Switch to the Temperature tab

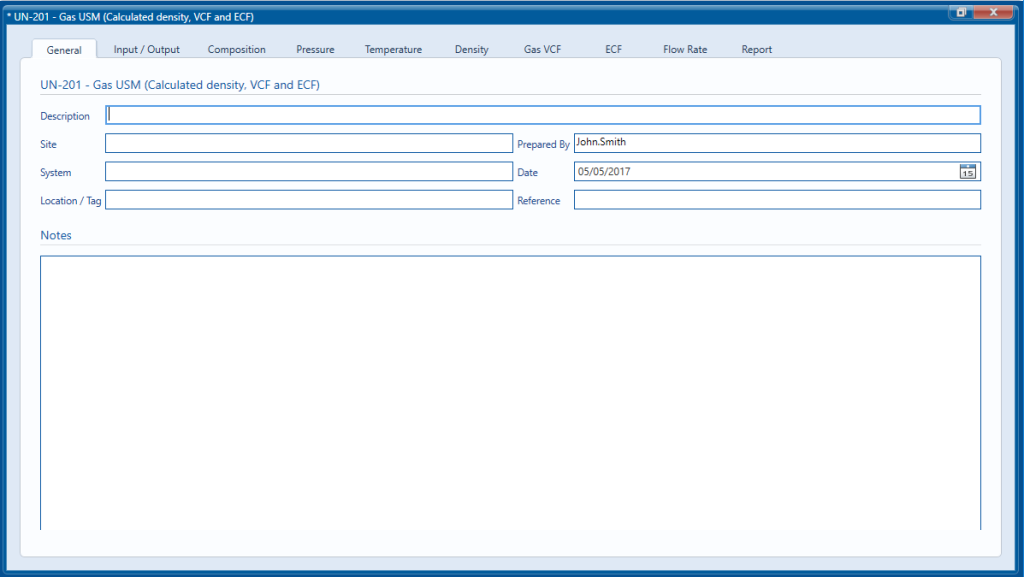coord(392,49)
